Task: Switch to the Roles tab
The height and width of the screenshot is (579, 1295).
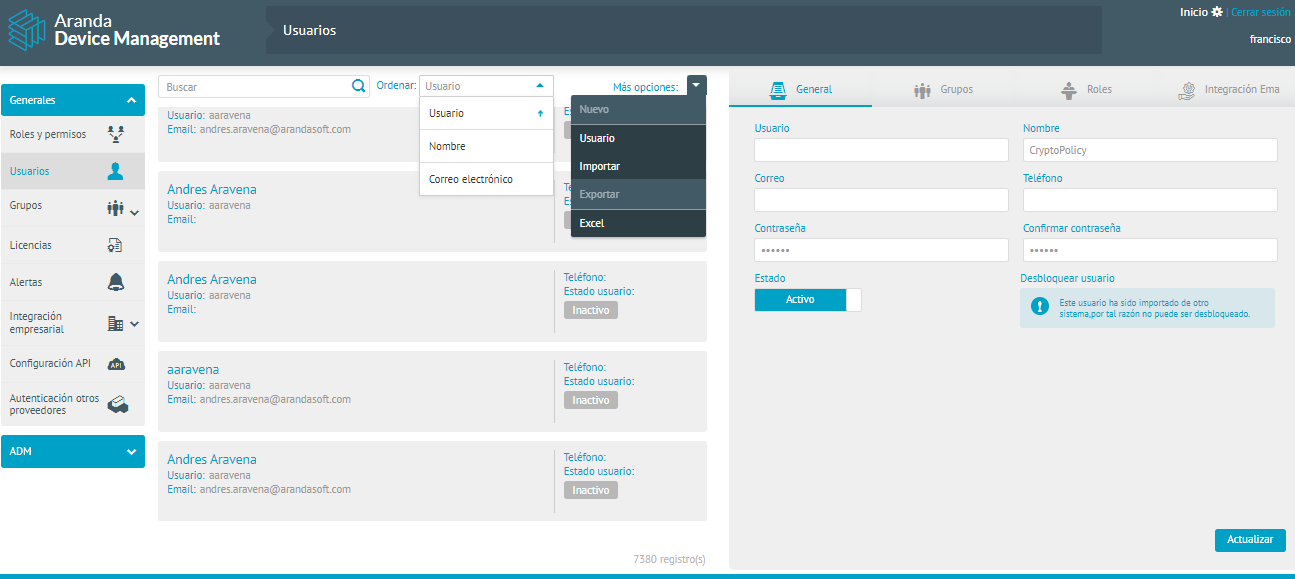Action: pos(1087,89)
